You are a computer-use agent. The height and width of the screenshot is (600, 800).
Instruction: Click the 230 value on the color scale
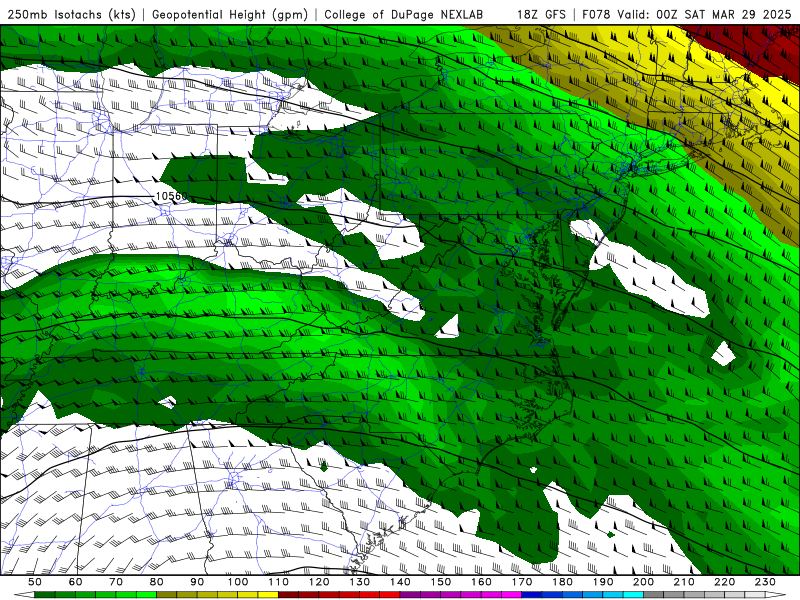[x=765, y=582]
